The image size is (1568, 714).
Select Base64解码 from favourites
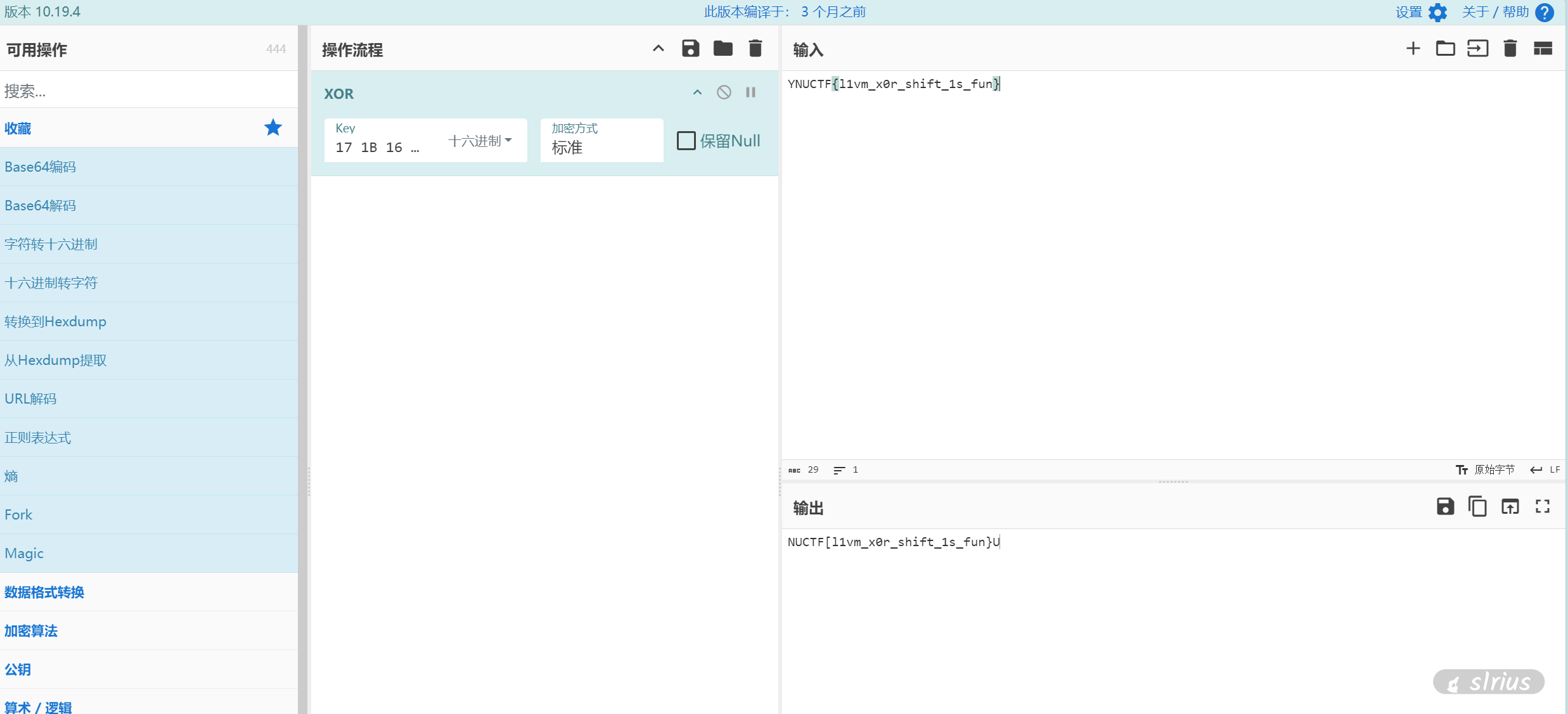click(x=41, y=205)
